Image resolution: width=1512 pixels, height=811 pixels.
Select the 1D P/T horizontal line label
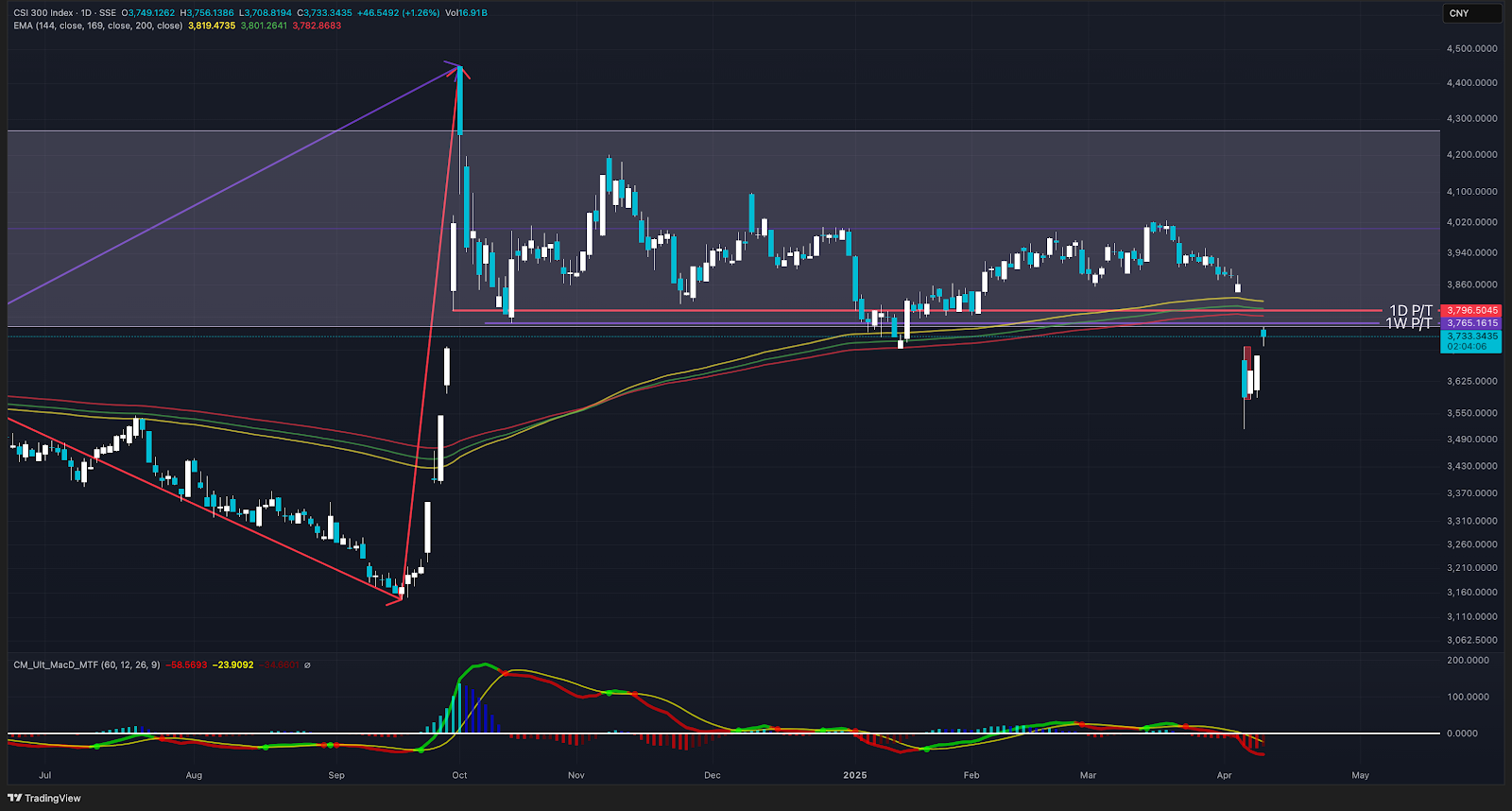[x=1410, y=310]
